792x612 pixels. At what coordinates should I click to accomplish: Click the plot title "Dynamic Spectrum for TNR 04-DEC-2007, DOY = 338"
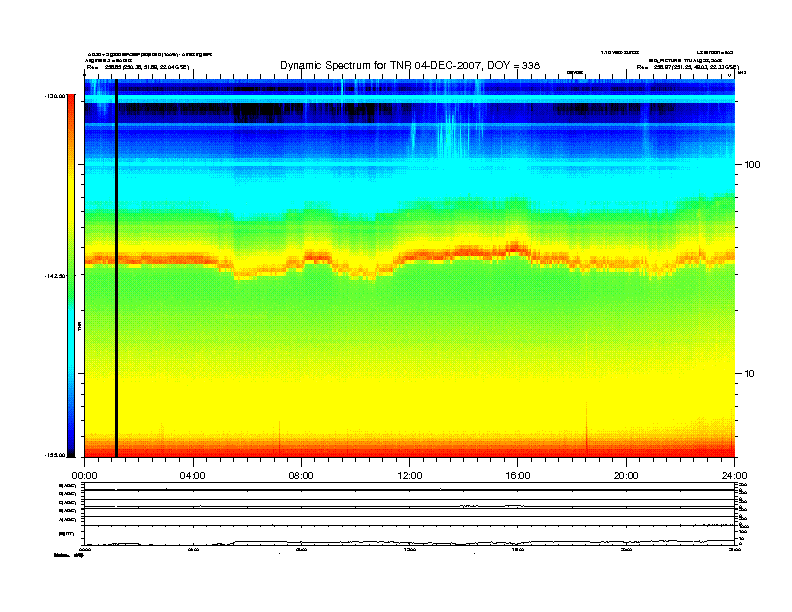tap(410, 66)
